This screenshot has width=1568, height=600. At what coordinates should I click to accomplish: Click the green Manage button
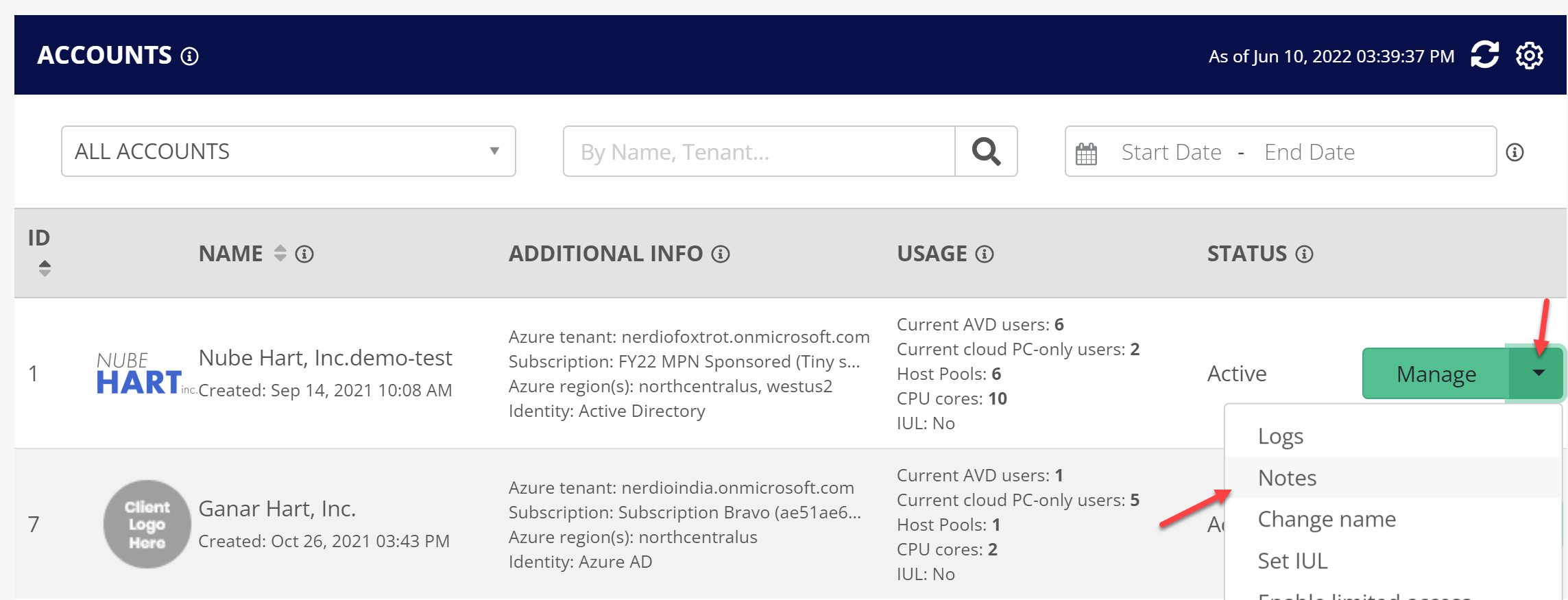(x=1436, y=374)
